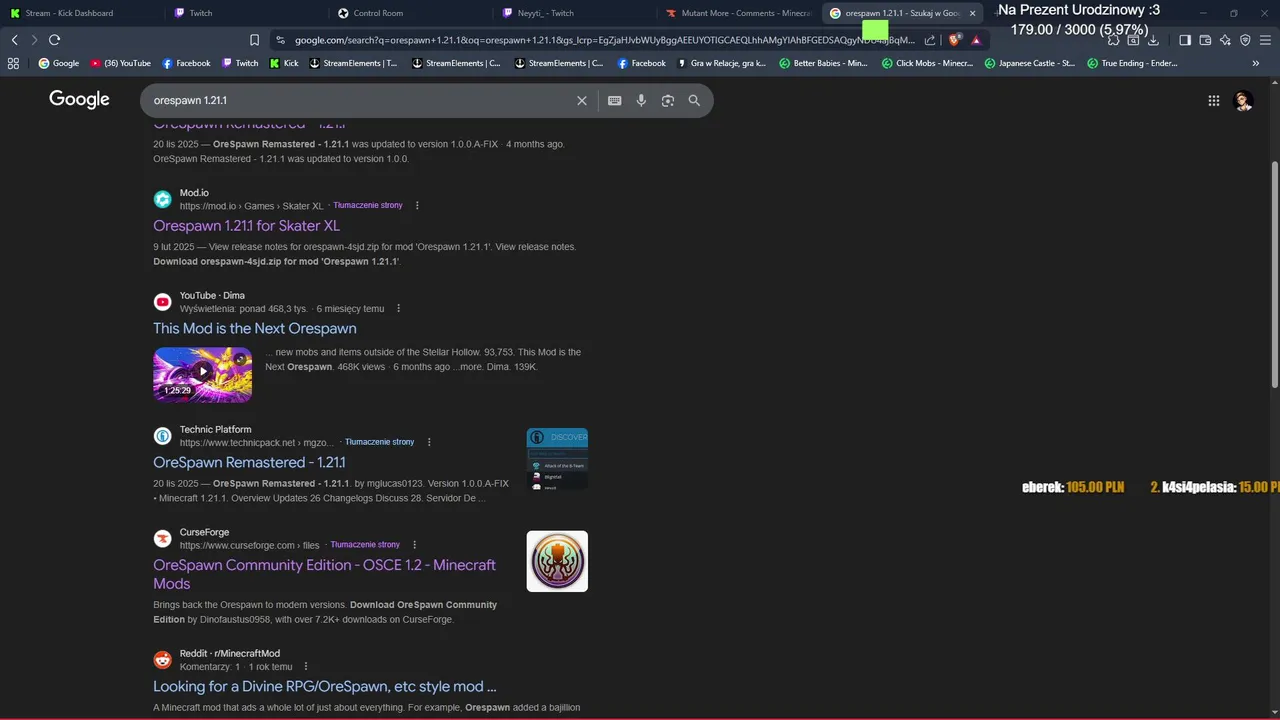Viewport: 1280px width, 720px height.
Task: Open Brave Shields lion icon
Action: tap(954, 40)
